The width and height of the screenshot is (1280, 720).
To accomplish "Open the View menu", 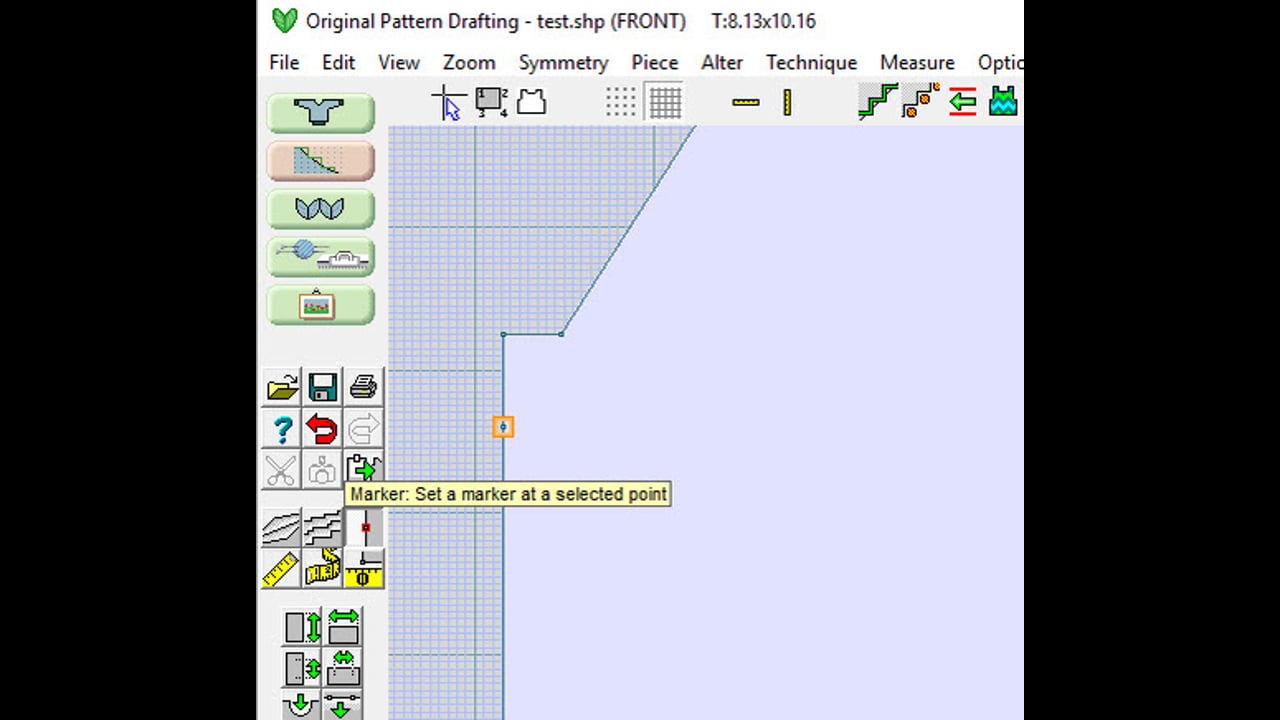I will [398, 62].
